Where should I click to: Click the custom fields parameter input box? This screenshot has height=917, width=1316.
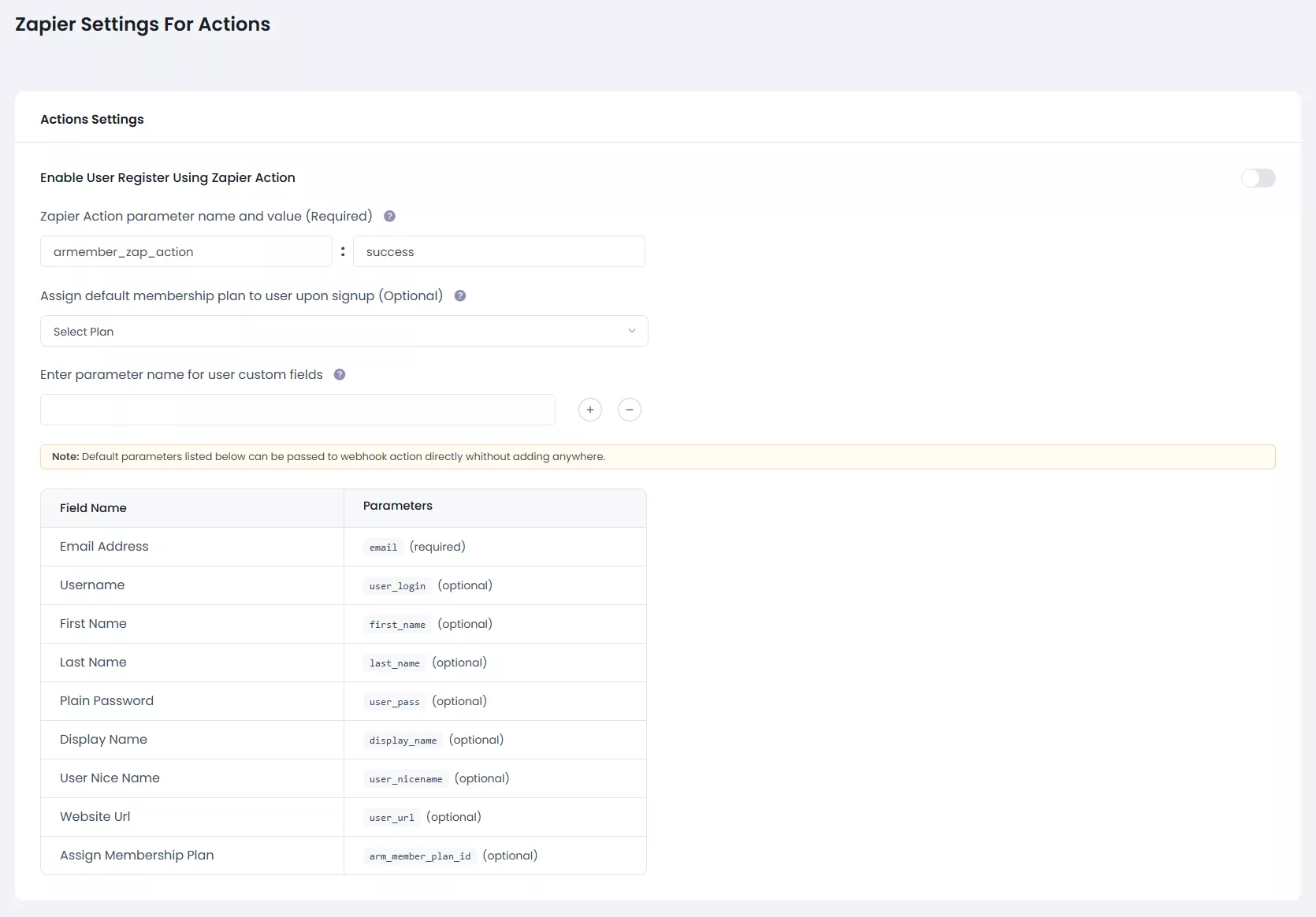coord(297,410)
